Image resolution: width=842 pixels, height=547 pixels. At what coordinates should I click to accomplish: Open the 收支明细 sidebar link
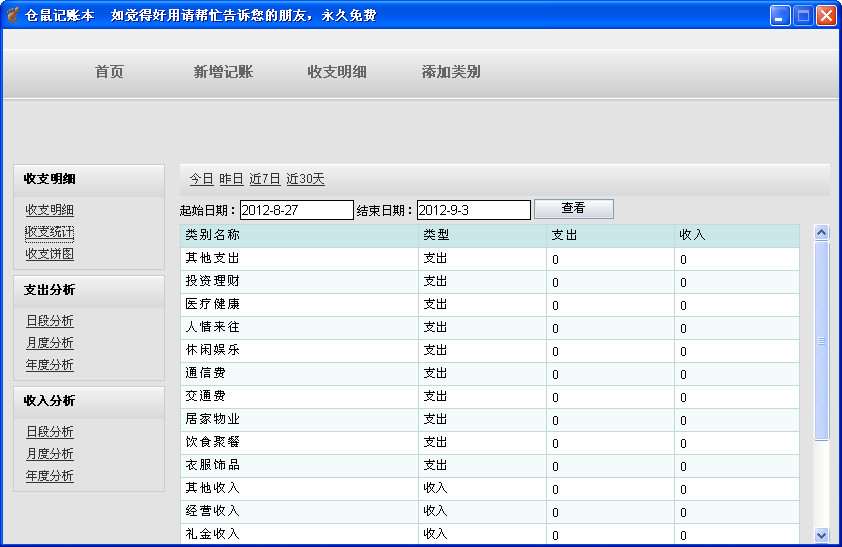click(x=49, y=210)
